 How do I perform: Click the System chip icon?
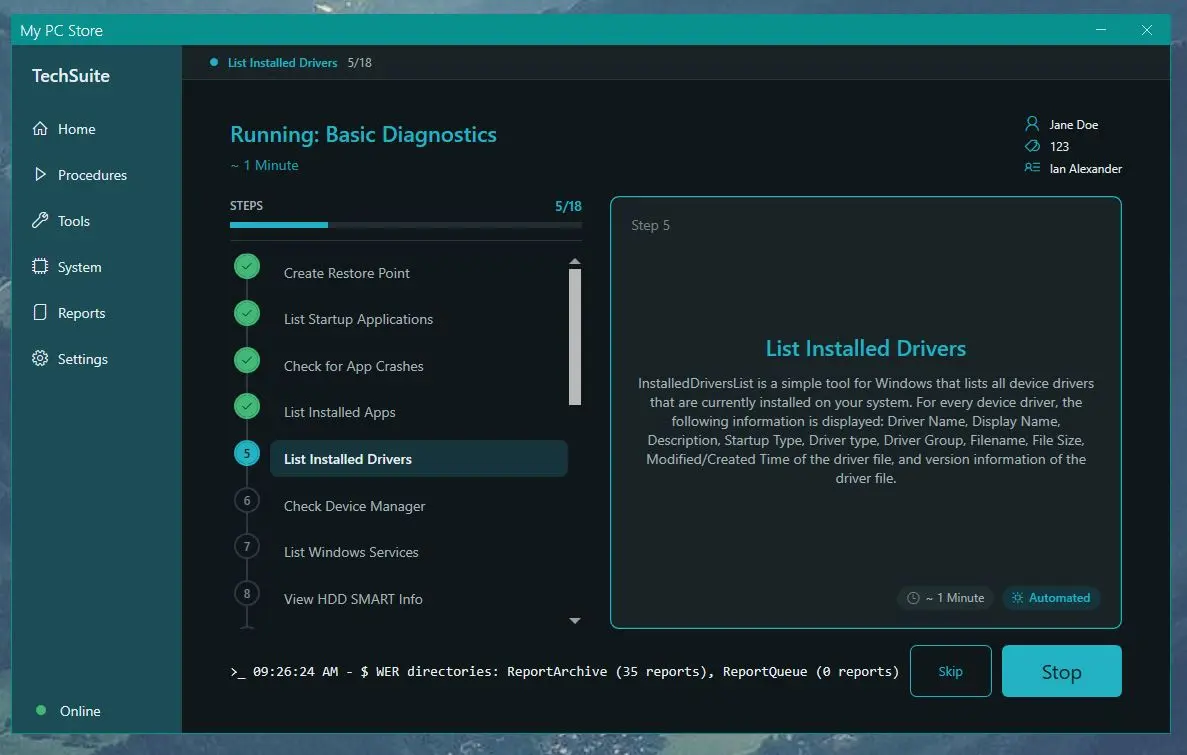40,267
